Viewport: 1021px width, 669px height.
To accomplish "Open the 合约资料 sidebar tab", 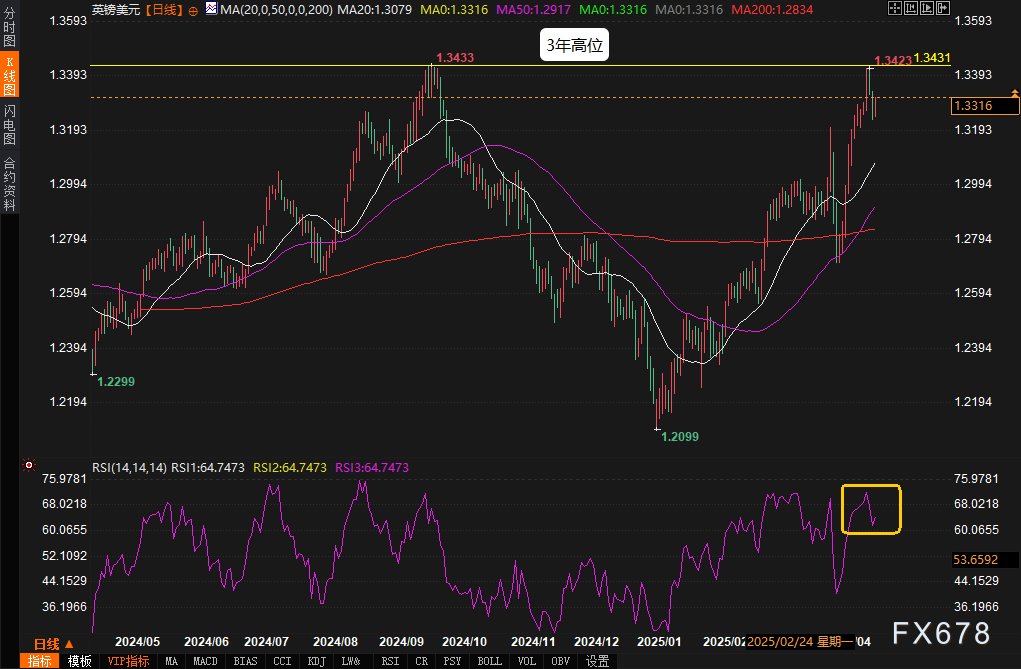I will pos(9,183).
